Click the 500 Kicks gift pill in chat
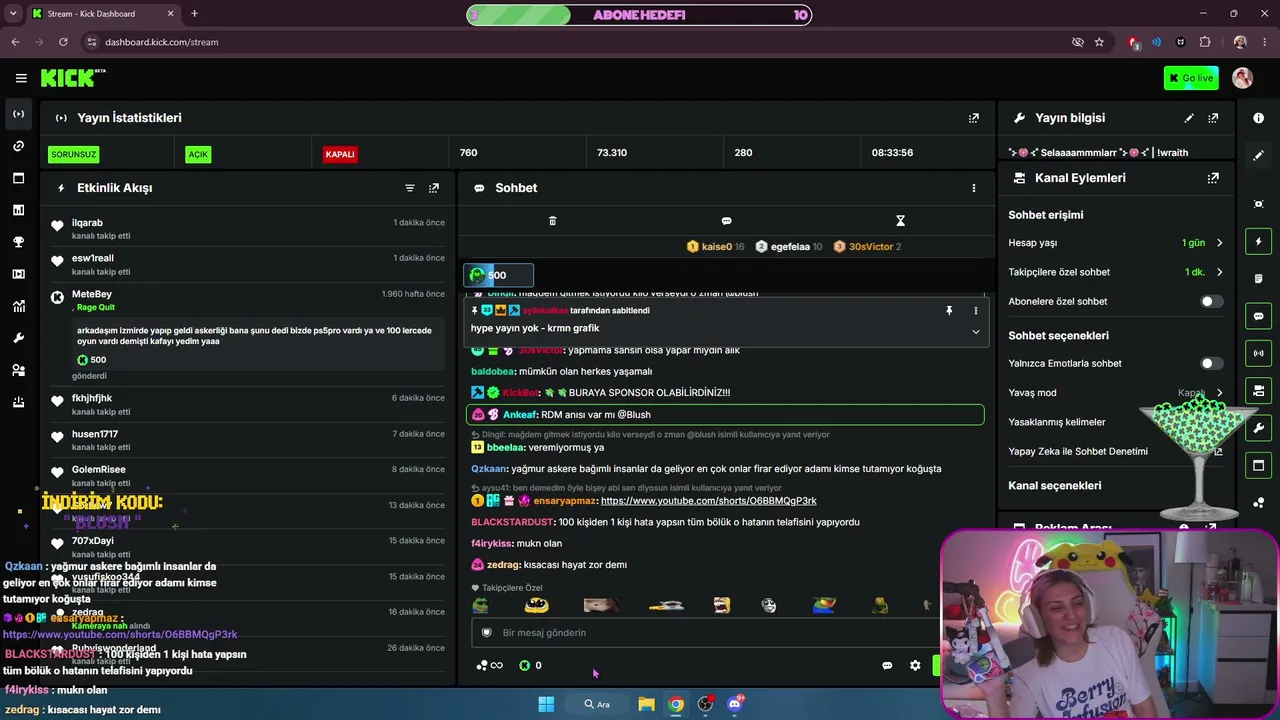The image size is (1280, 720). point(498,275)
